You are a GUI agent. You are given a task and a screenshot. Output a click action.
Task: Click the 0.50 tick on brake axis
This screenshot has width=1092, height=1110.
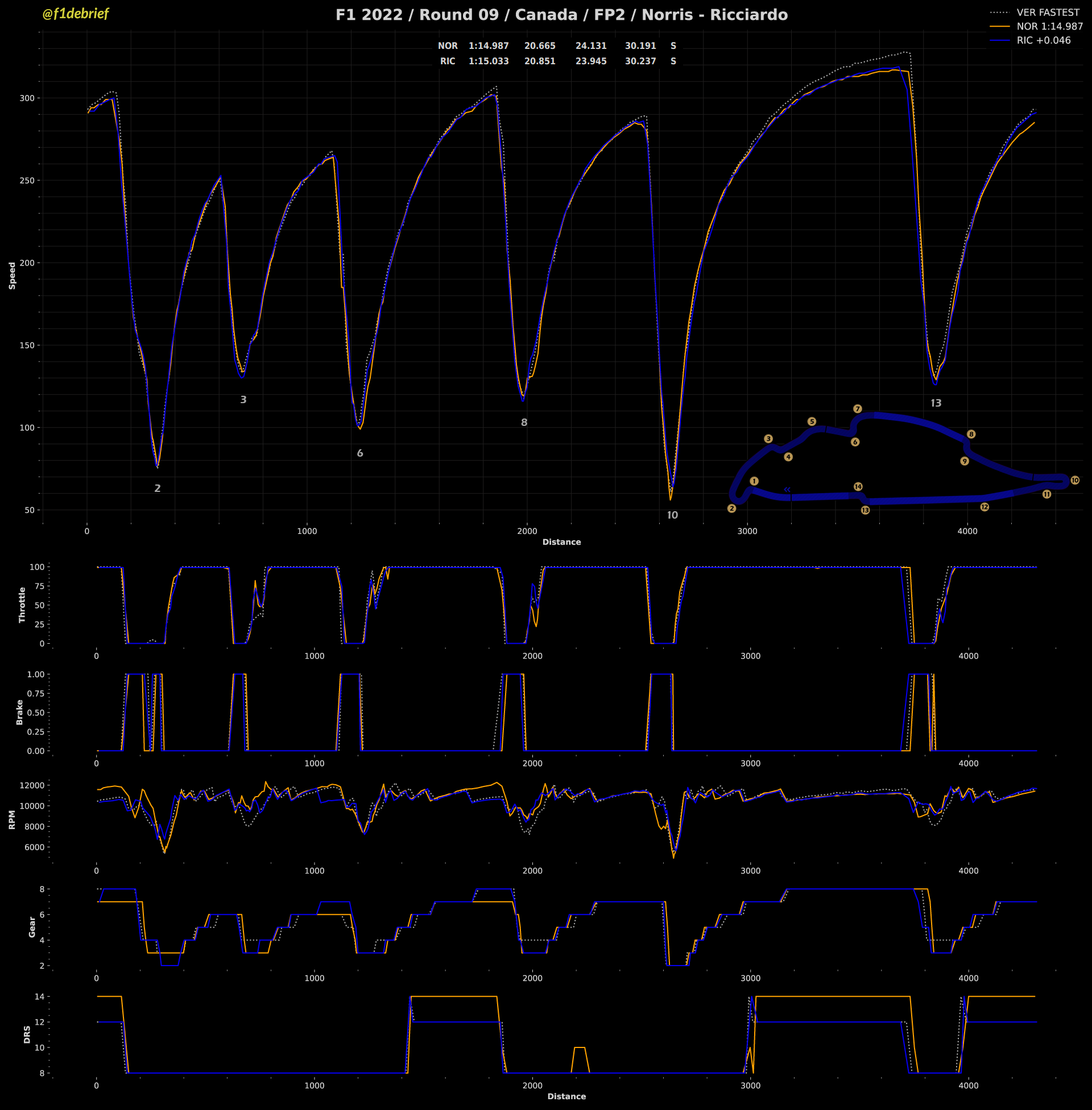36,713
